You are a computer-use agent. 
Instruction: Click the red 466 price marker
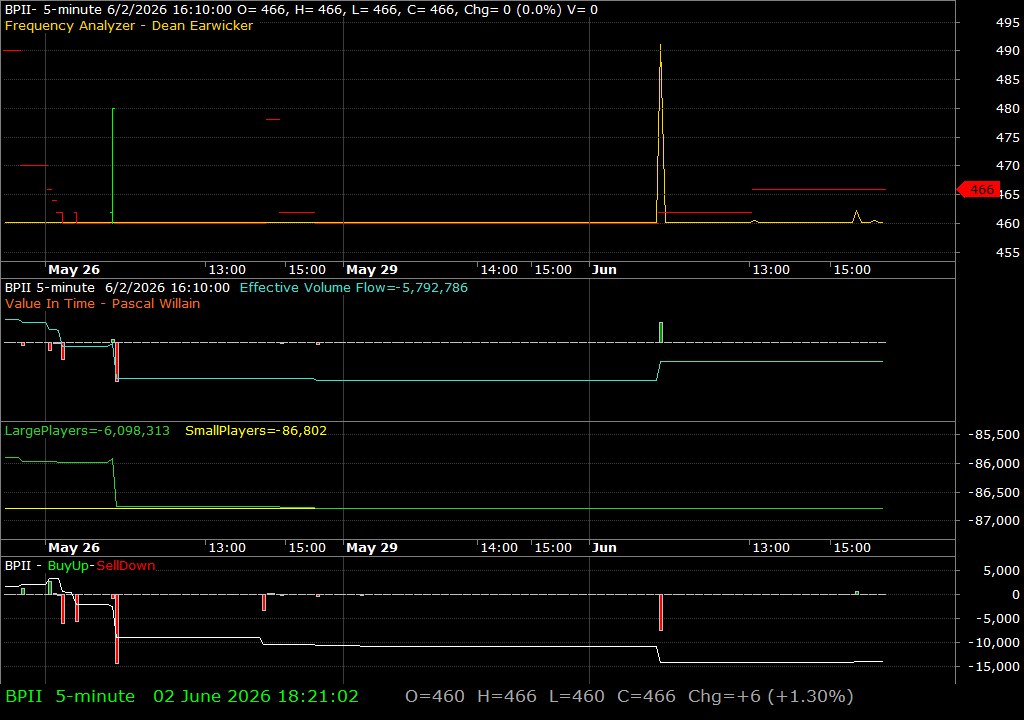[x=978, y=189]
